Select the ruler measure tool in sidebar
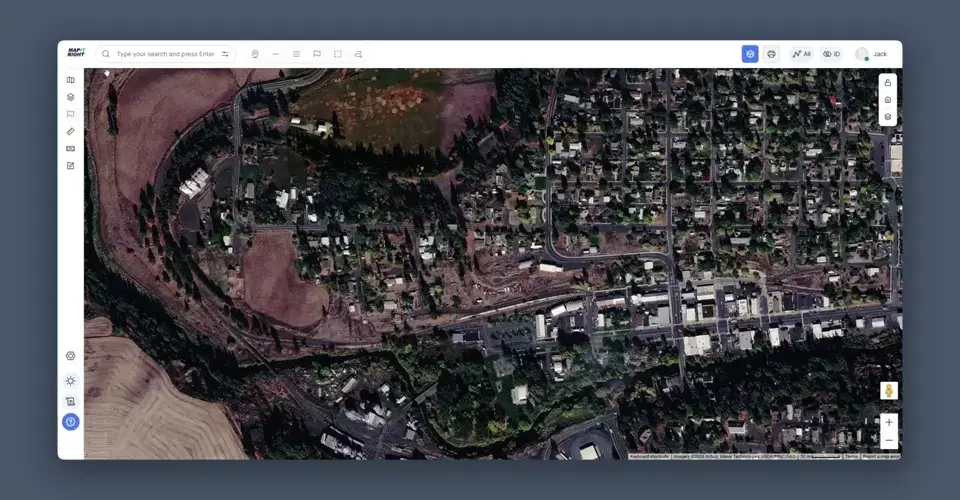This screenshot has height=500, width=960. 70,131
